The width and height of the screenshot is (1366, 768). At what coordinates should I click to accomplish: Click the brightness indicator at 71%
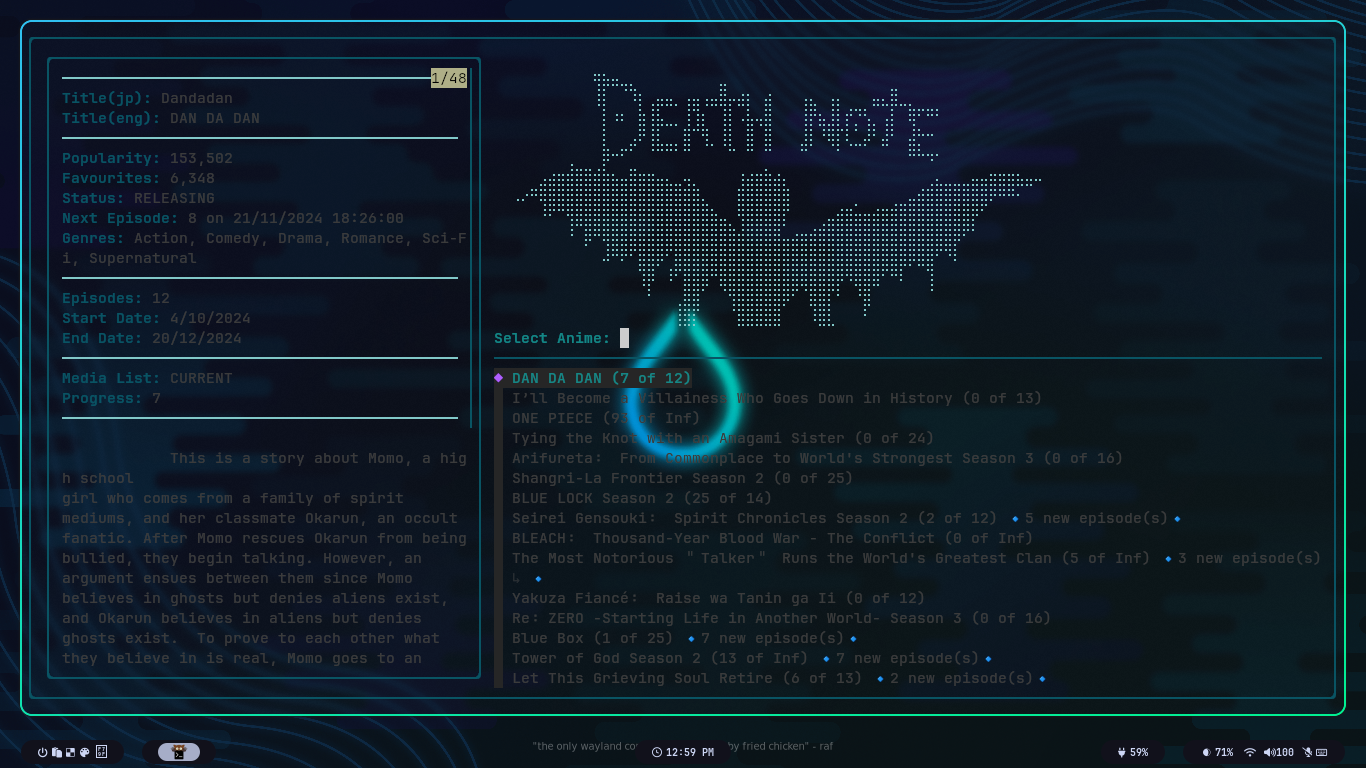point(1217,752)
